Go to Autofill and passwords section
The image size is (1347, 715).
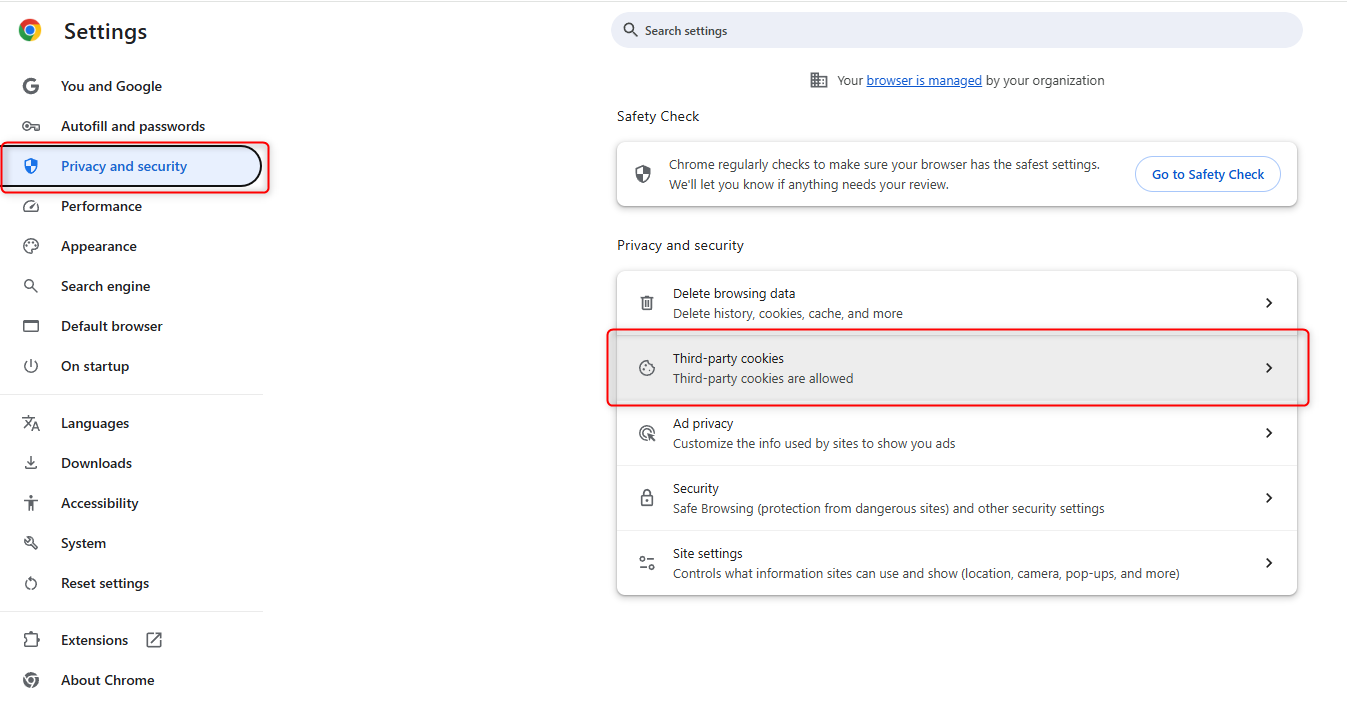pyautogui.click(x=132, y=126)
